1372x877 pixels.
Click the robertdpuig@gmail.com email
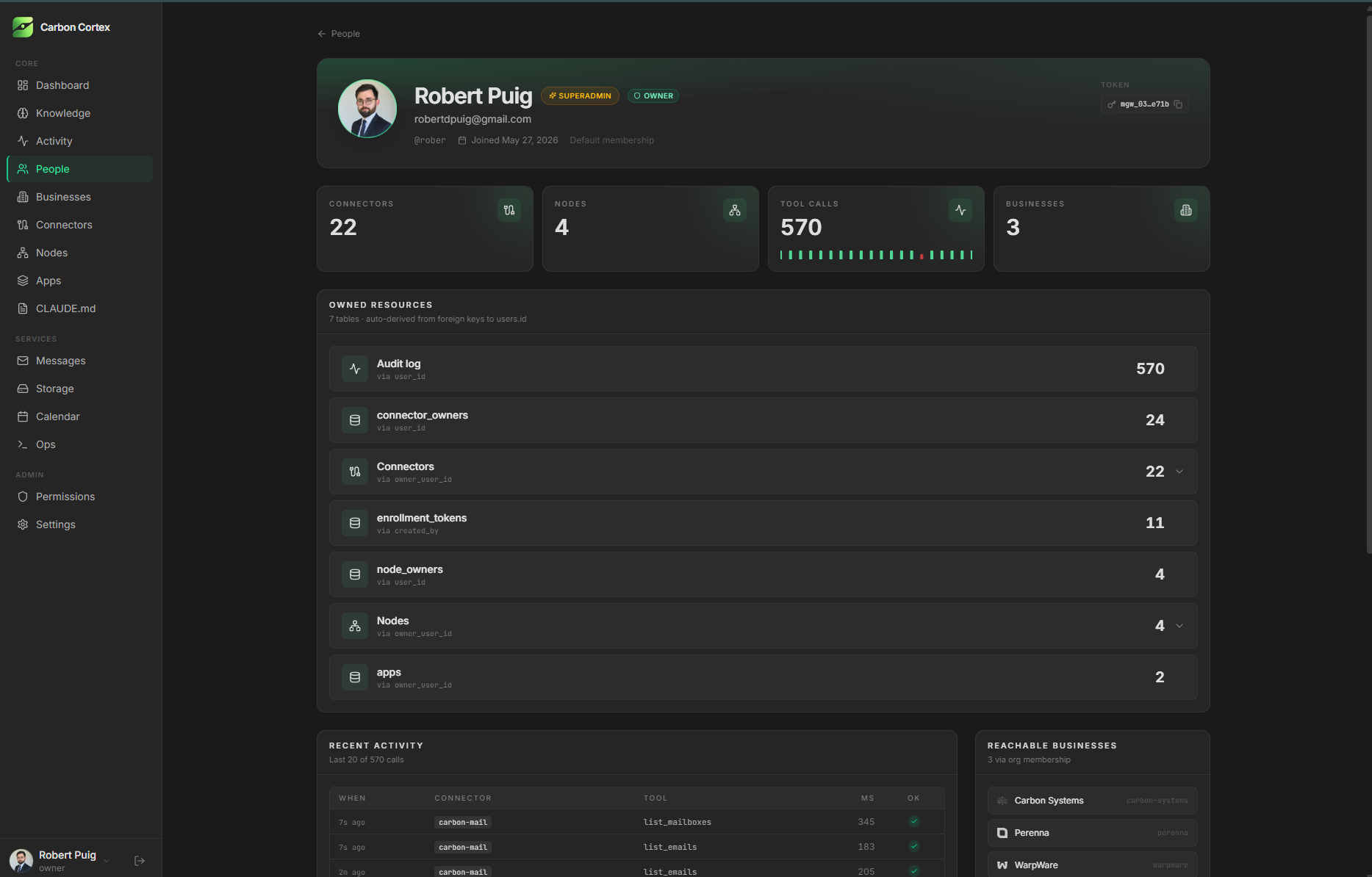tap(473, 119)
